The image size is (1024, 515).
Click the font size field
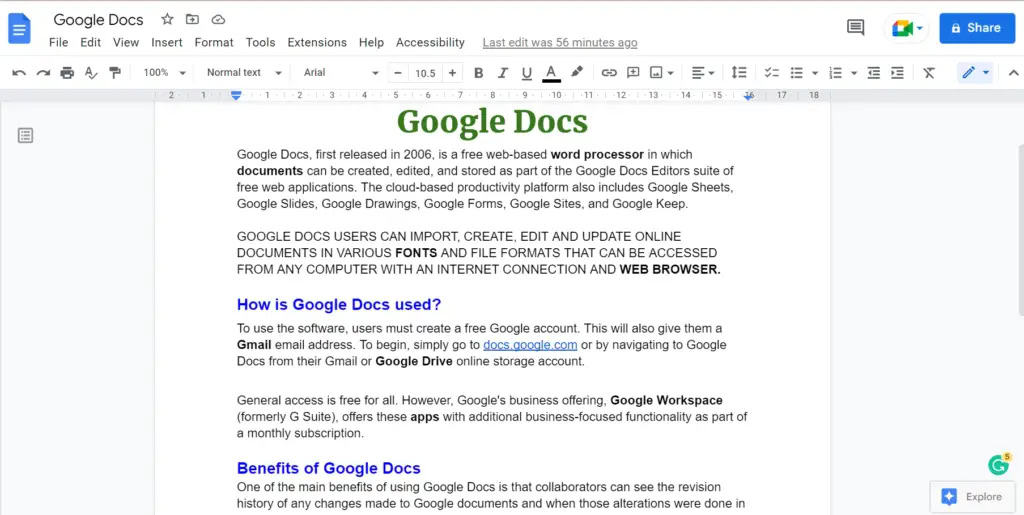pyautogui.click(x=425, y=73)
